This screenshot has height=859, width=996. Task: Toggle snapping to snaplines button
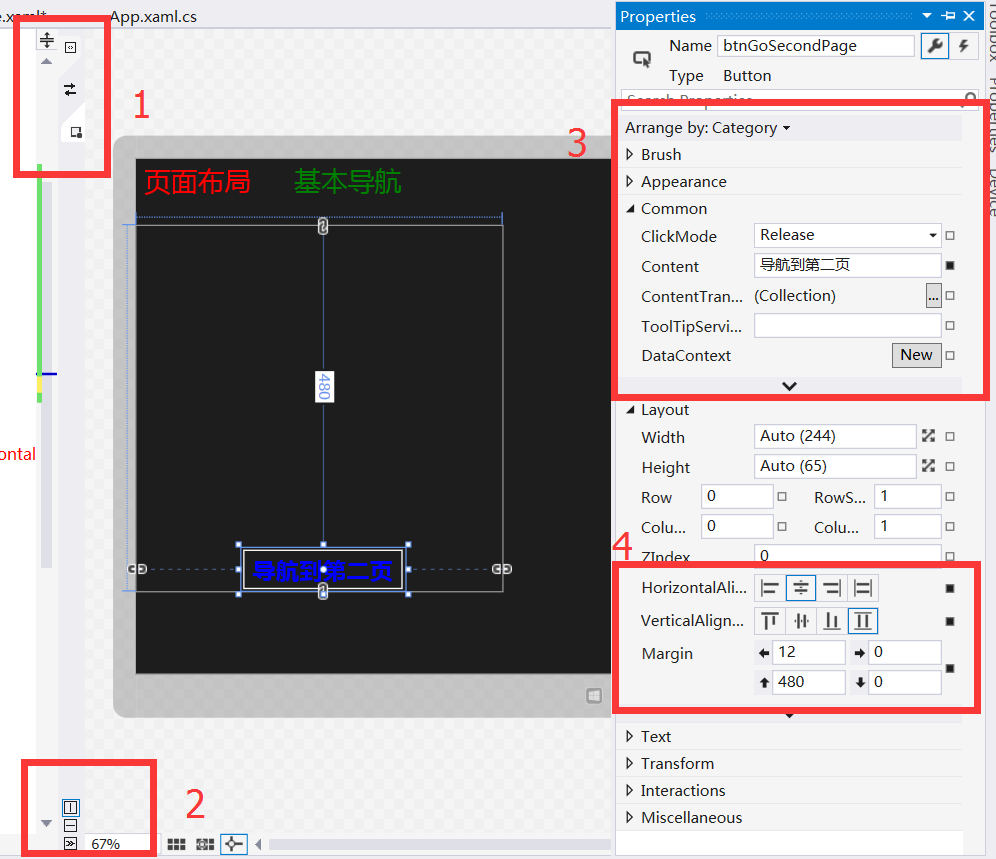[x=234, y=844]
